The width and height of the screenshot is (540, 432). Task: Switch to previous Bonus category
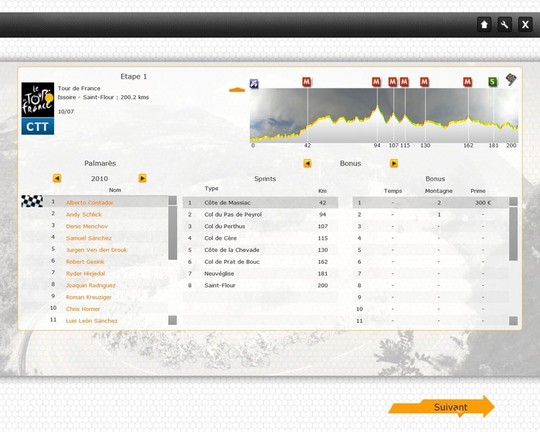308,163
